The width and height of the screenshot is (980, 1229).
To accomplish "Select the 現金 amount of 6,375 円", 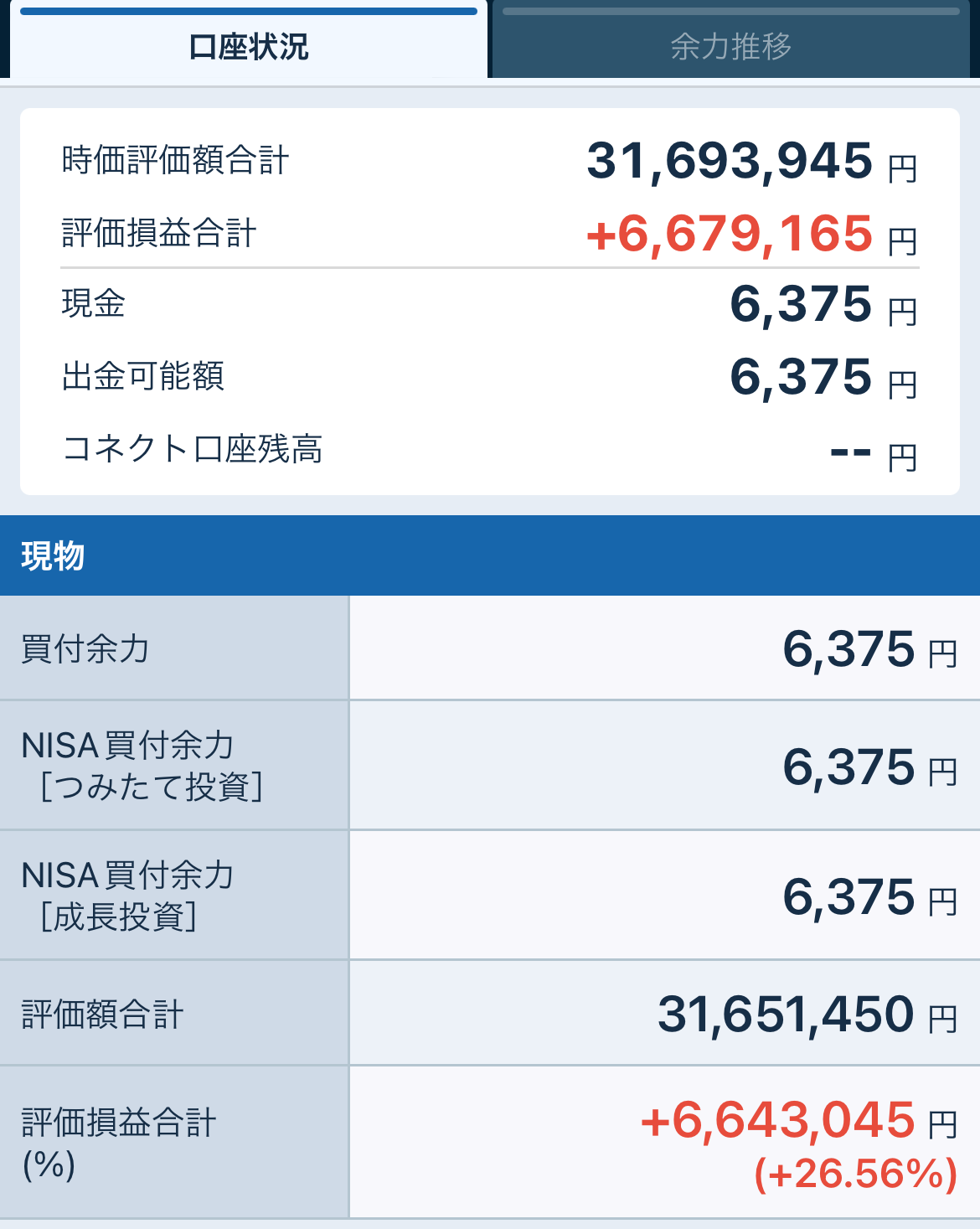I will (x=823, y=304).
